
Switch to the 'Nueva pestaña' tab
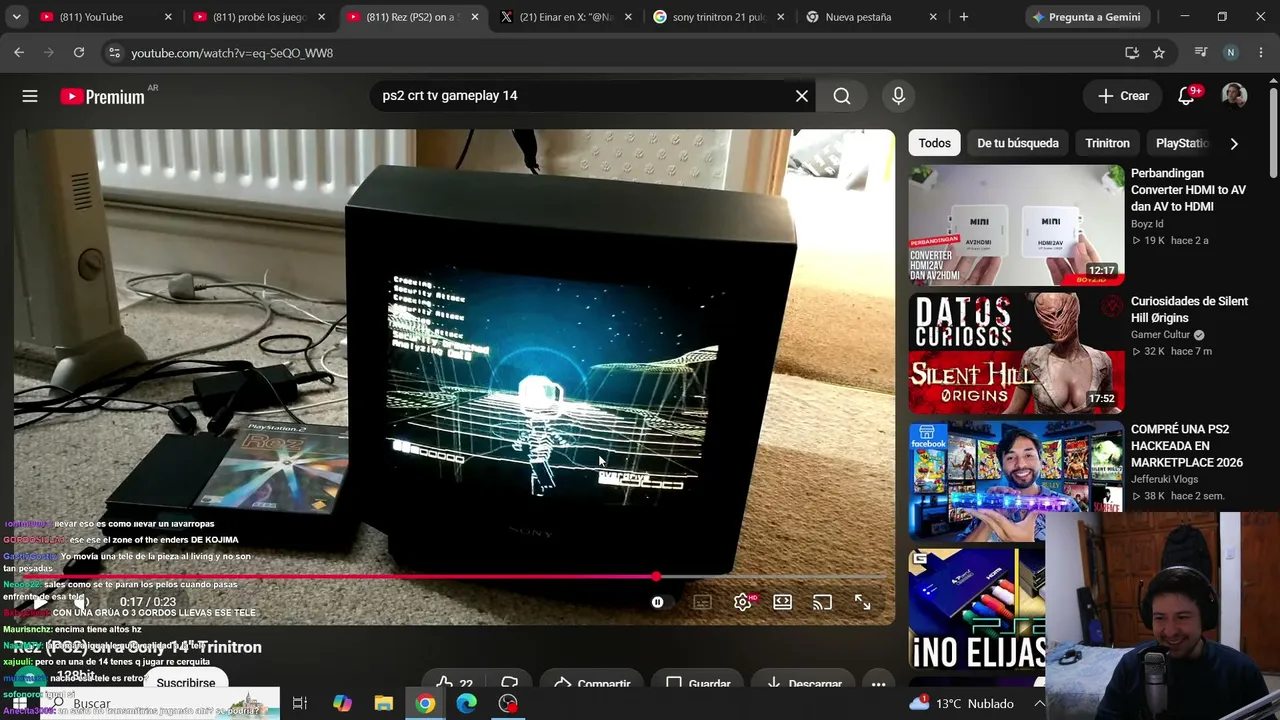tap(871, 17)
